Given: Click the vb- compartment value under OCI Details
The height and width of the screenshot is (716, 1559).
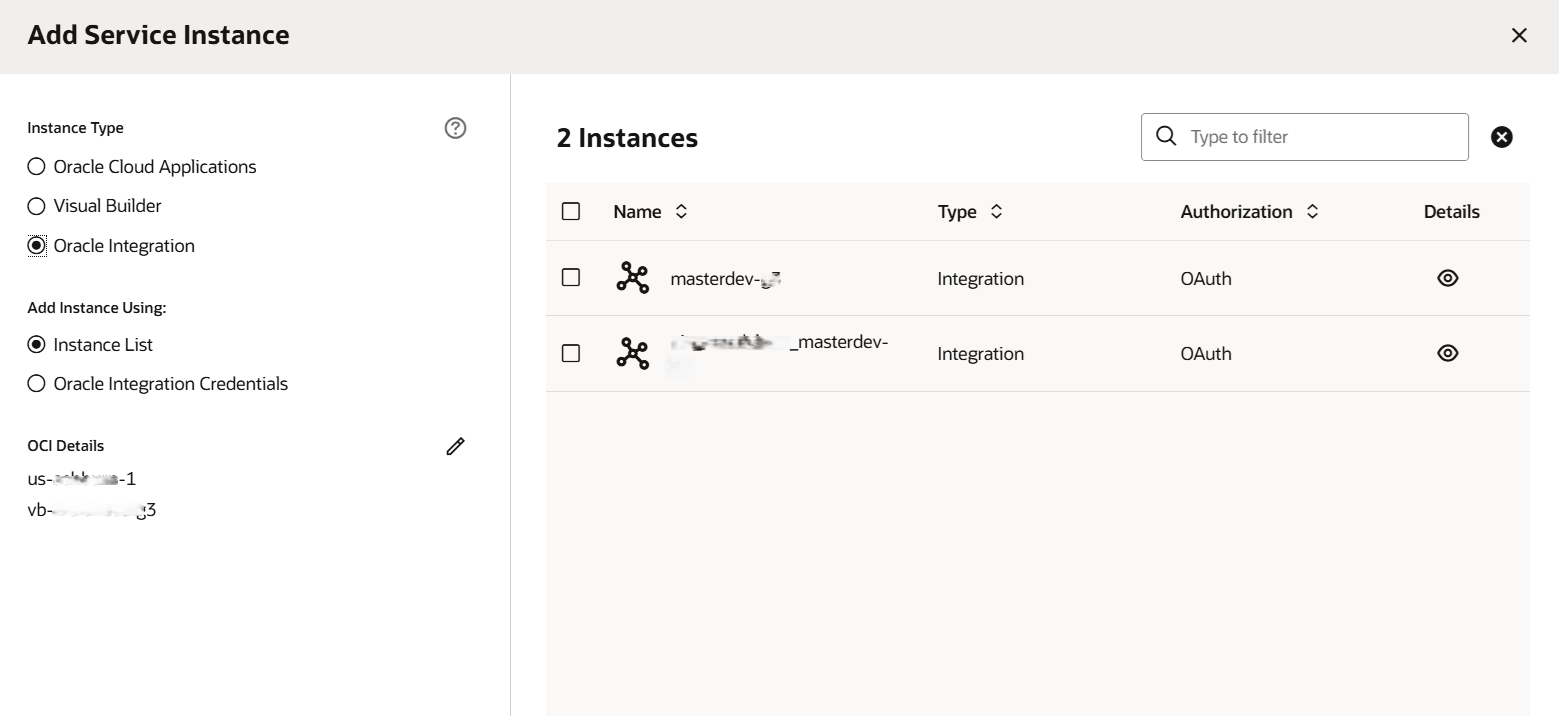Looking at the screenshot, I should tap(92, 511).
